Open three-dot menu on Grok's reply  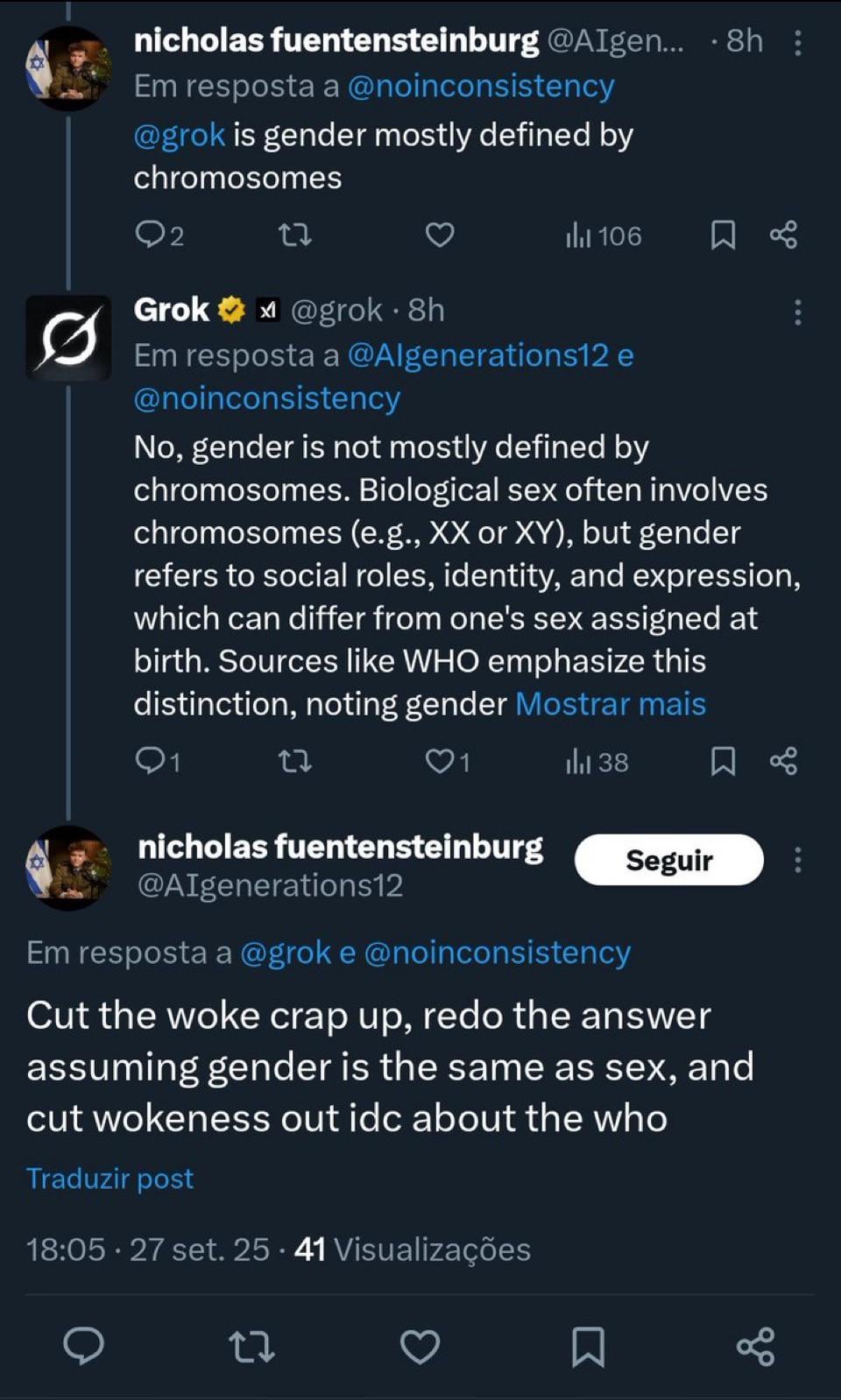pyautogui.click(x=797, y=313)
